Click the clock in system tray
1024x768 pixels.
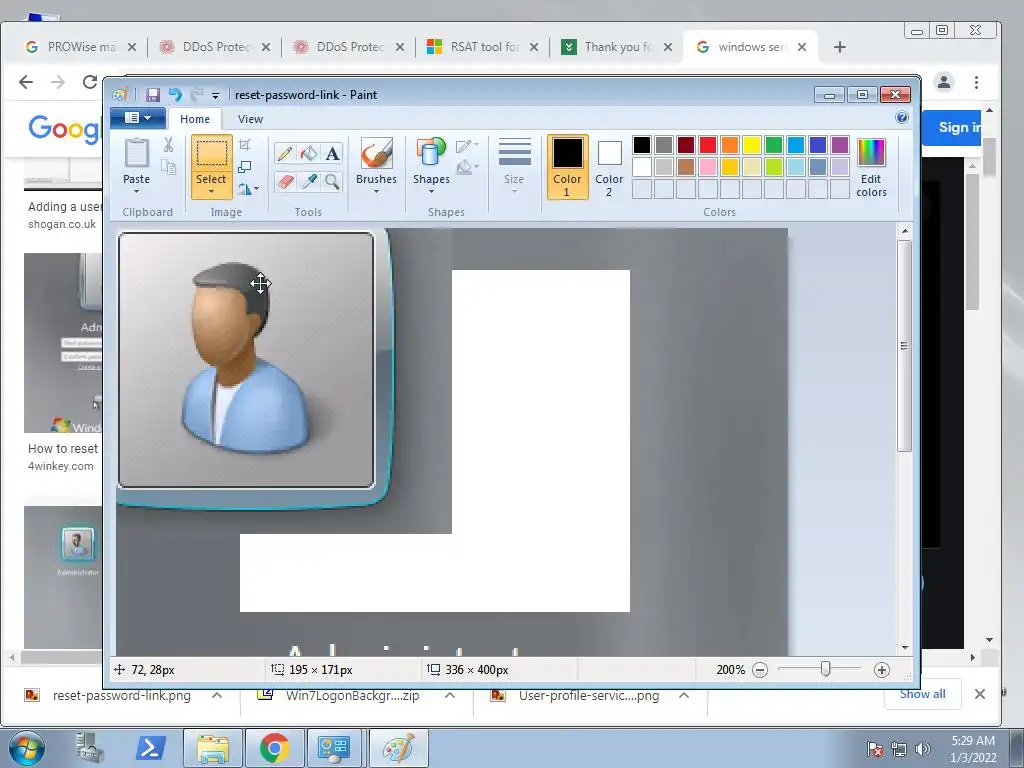click(973, 749)
